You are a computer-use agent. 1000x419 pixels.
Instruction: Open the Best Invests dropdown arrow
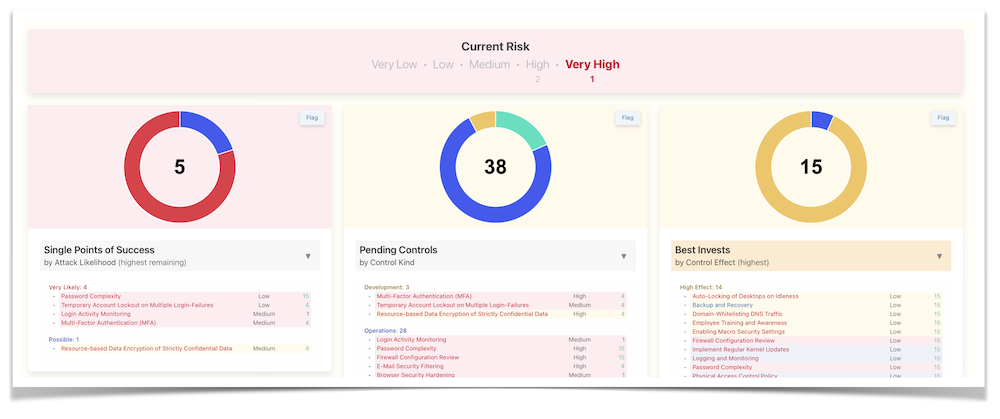point(939,256)
